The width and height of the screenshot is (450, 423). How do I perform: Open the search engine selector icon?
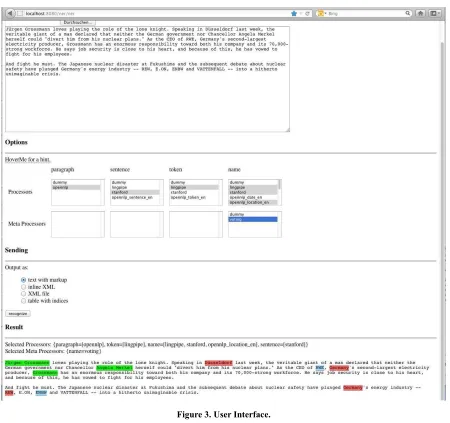321,13
